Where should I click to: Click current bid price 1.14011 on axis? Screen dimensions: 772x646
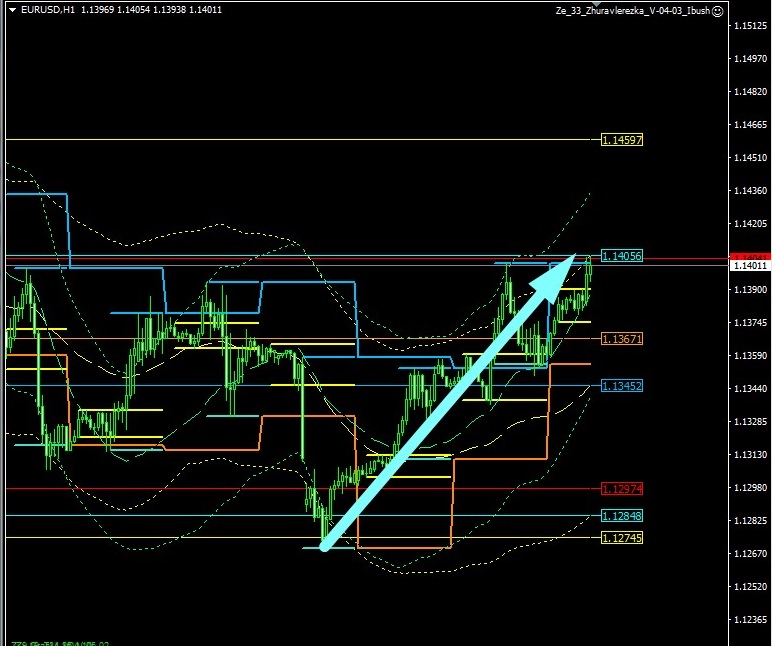(750, 266)
